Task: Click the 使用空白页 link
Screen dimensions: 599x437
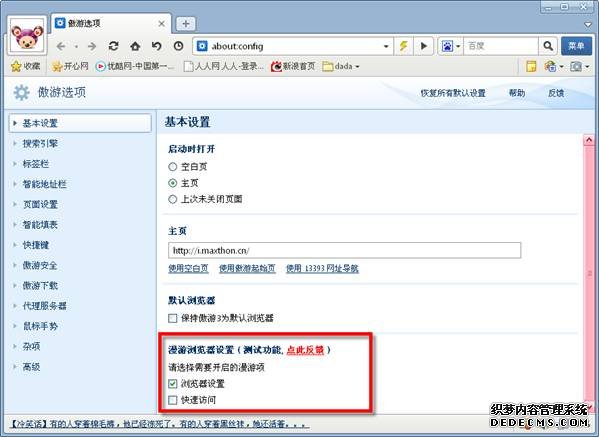Action: 188,269
